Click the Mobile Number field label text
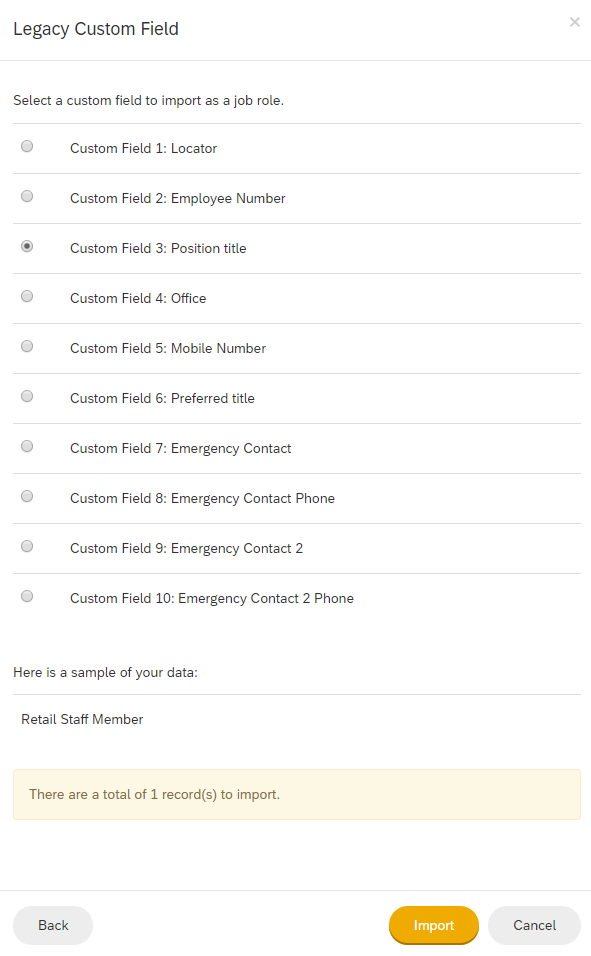The image size is (591, 956). 218,348
